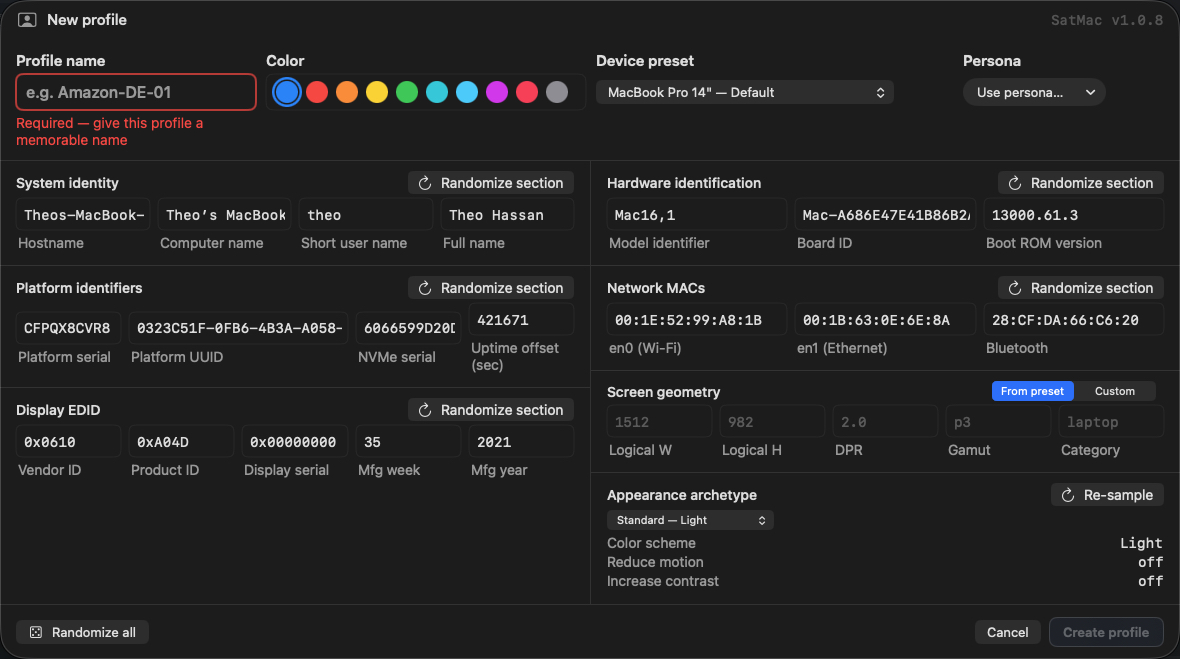This screenshot has width=1180, height=659.
Task: Select the light blue color swatch
Action: tap(467, 93)
